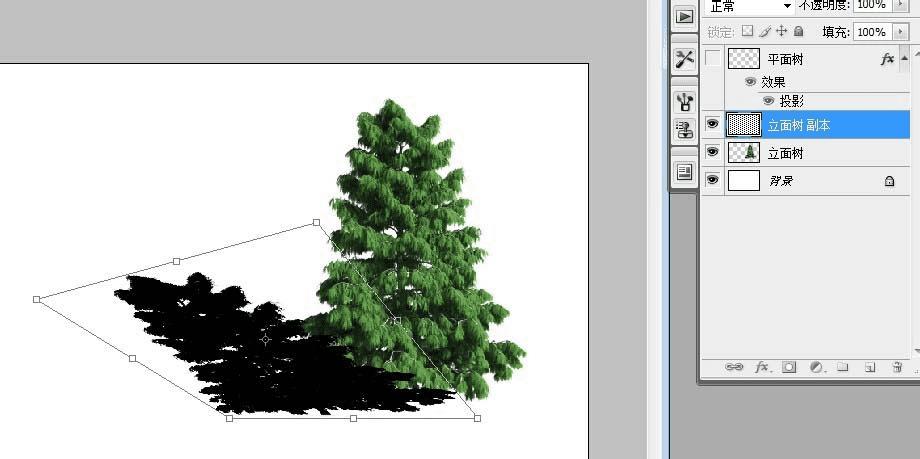This screenshot has width=920, height=459.
Task: Click the left corner transform handle
Action: 36,299
